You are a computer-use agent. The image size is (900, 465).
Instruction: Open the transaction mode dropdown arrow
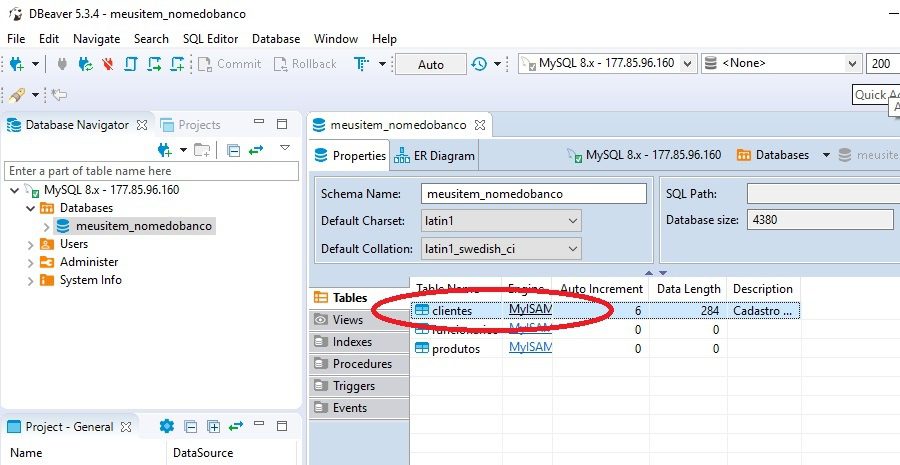(x=382, y=64)
